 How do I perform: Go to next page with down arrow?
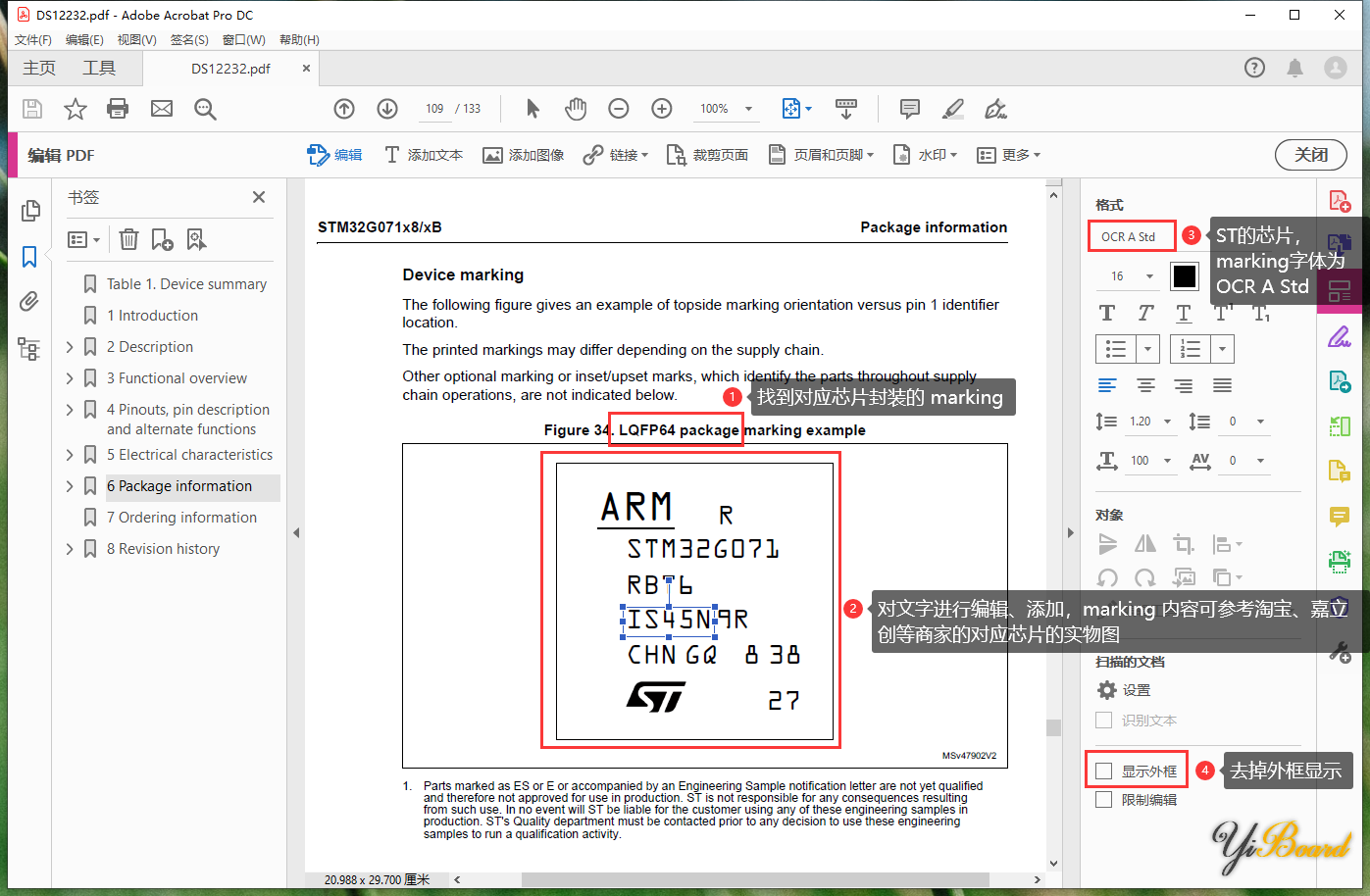(387, 109)
